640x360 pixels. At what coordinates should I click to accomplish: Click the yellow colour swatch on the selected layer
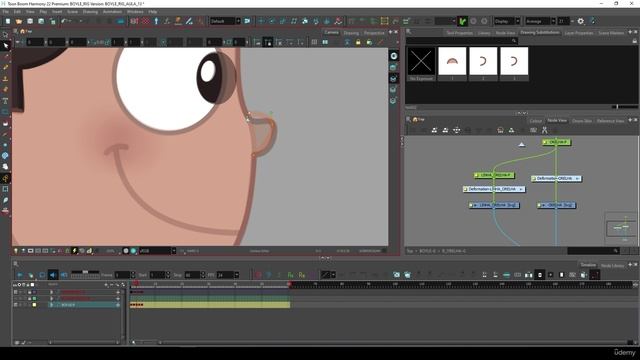click(34, 305)
